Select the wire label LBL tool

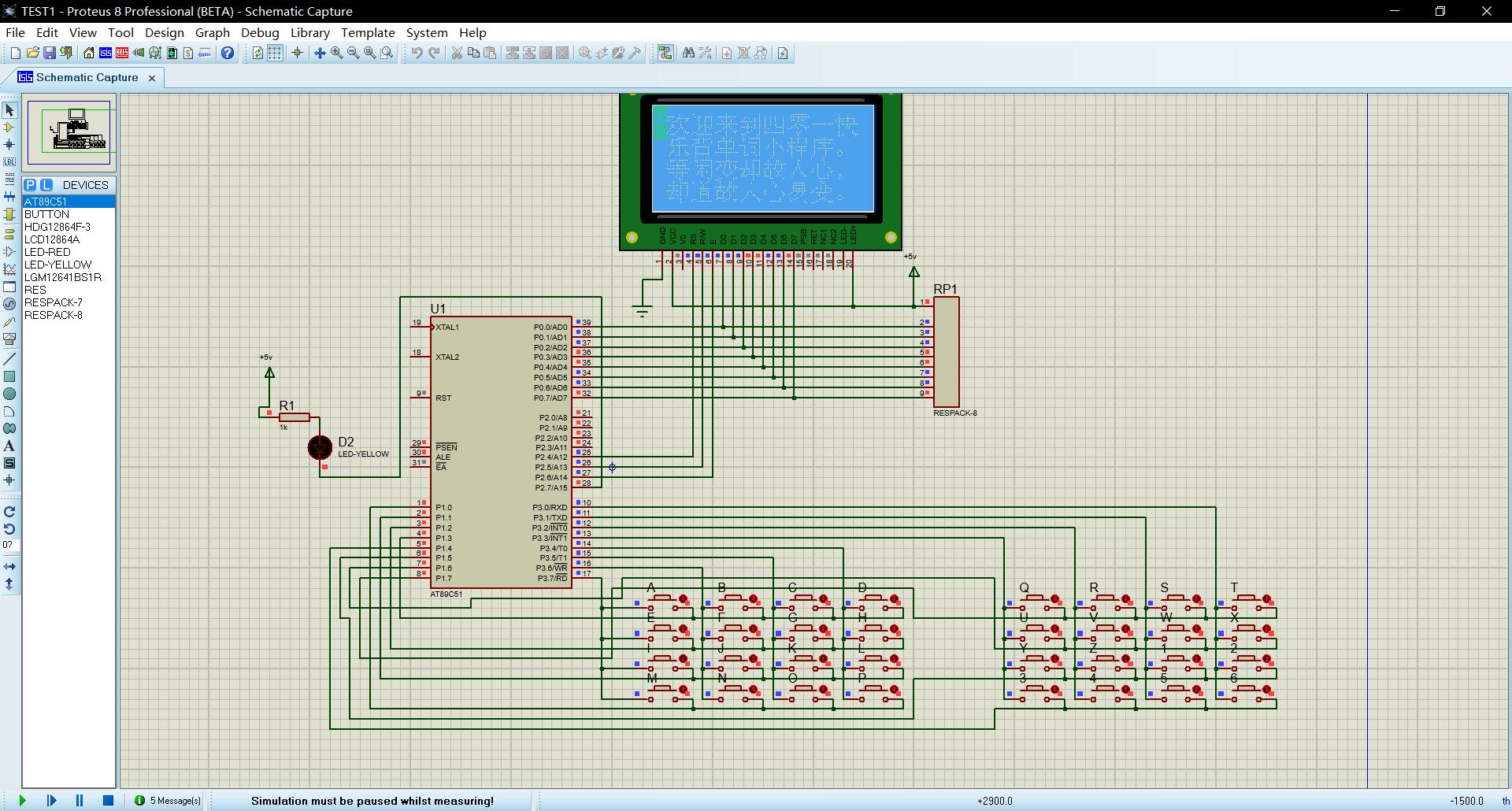pyautogui.click(x=9, y=161)
